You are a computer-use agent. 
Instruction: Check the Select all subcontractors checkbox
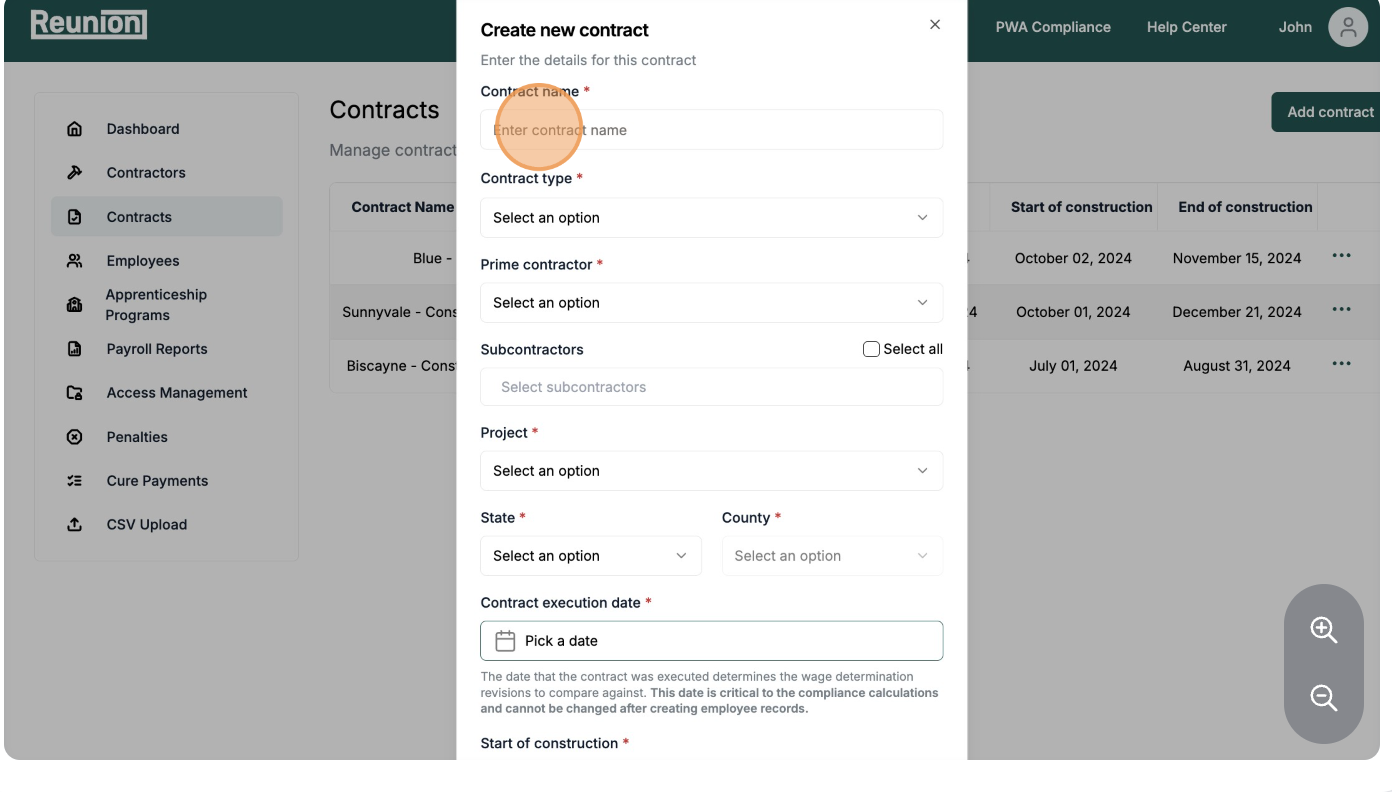871,349
